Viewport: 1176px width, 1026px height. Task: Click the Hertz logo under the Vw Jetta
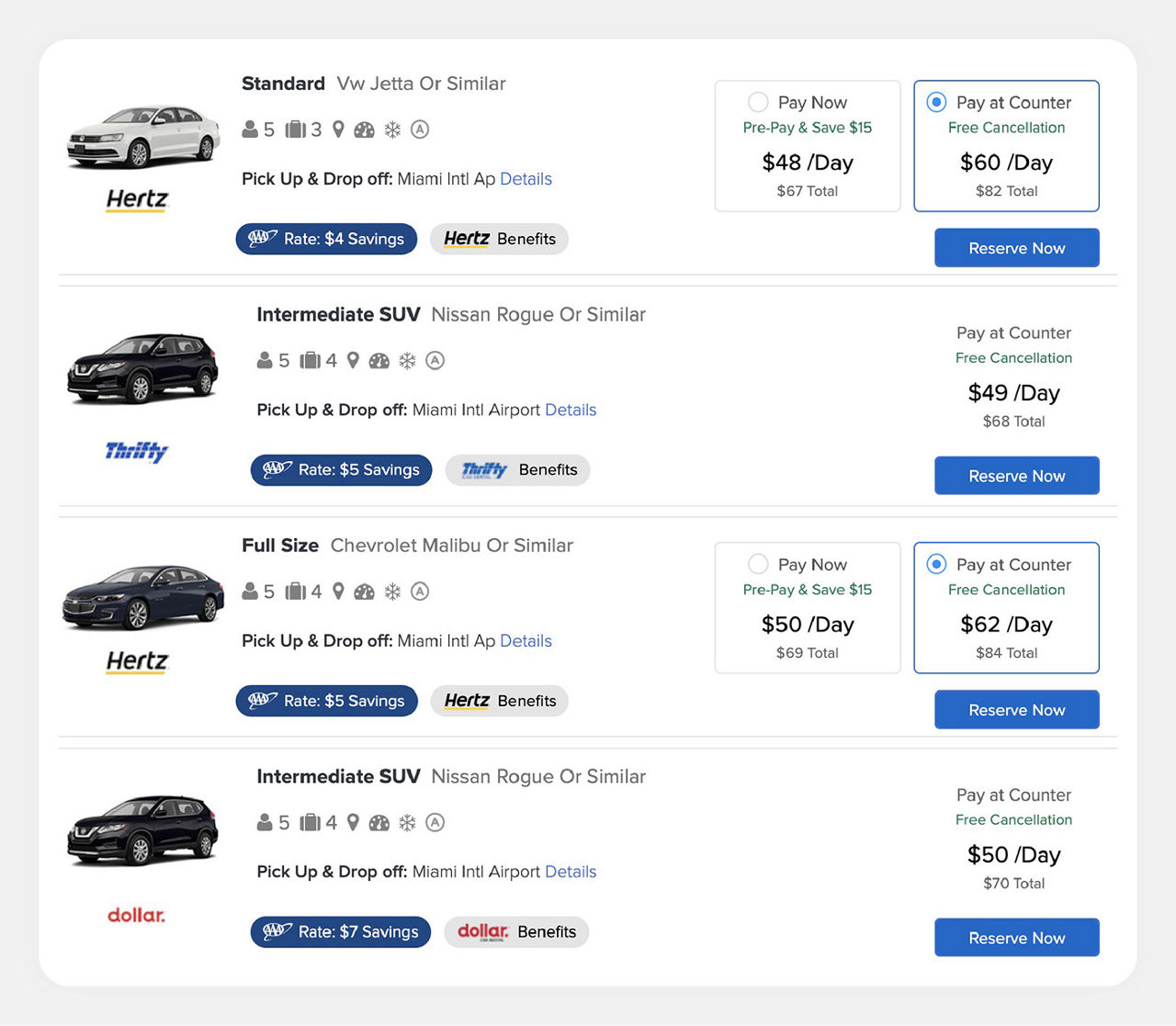tap(138, 199)
